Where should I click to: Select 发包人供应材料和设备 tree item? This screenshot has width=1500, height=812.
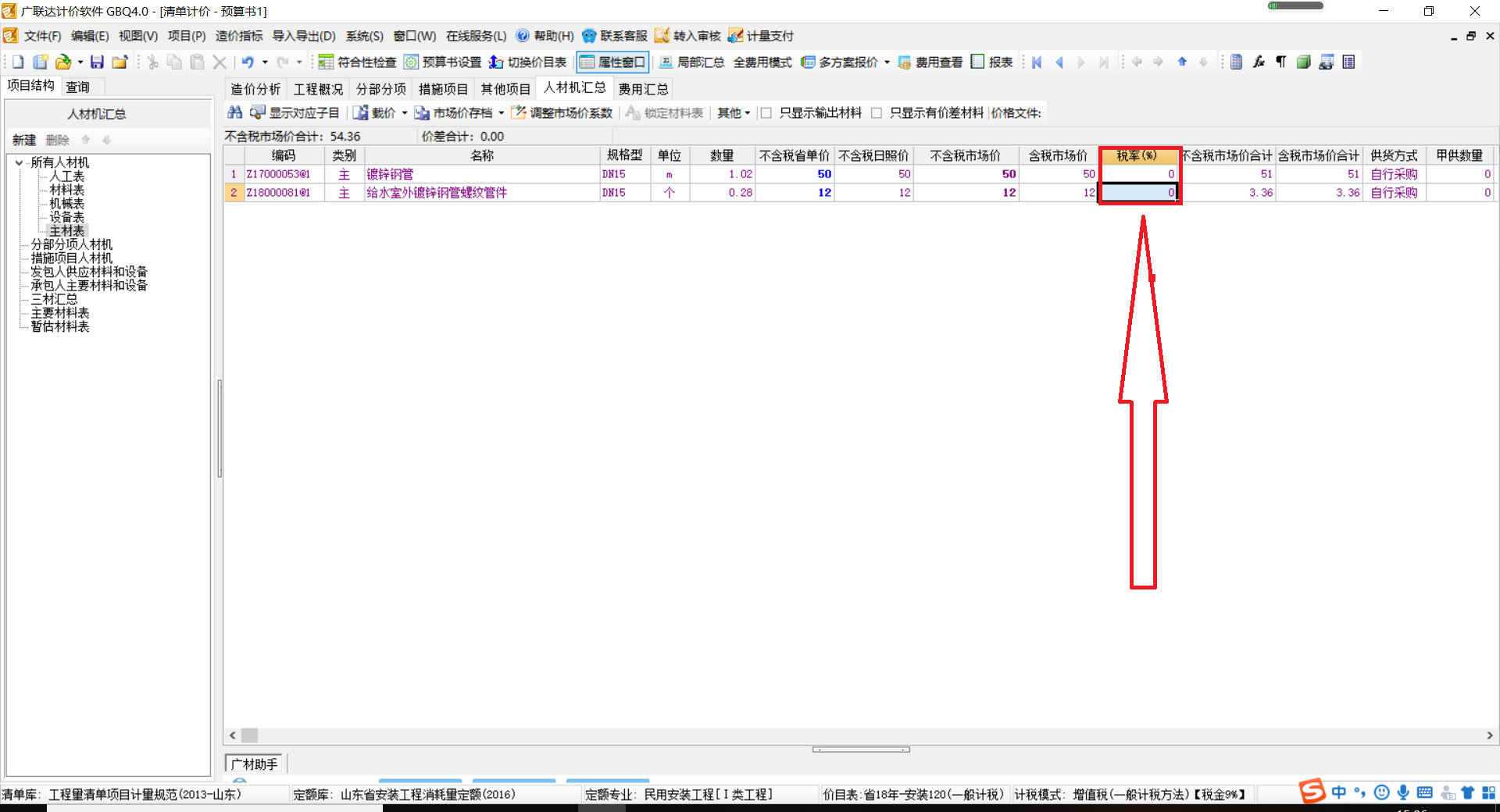89,272
